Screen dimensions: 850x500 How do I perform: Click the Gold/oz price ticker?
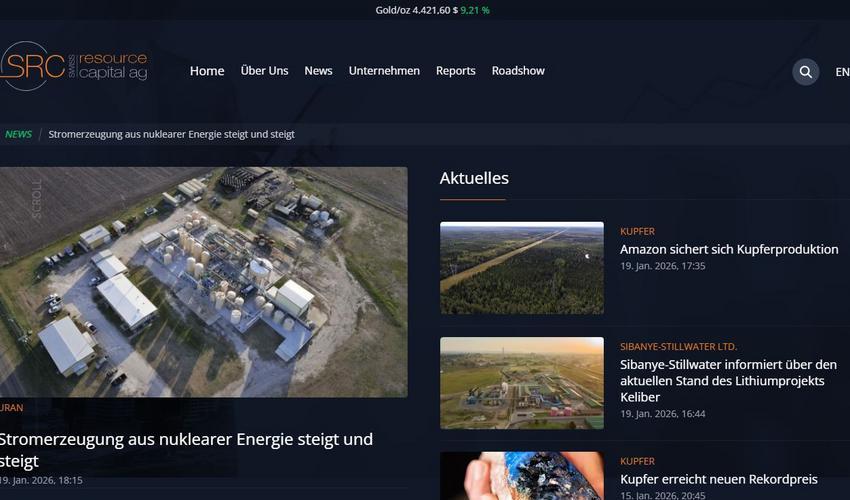[x=432, y=10]
